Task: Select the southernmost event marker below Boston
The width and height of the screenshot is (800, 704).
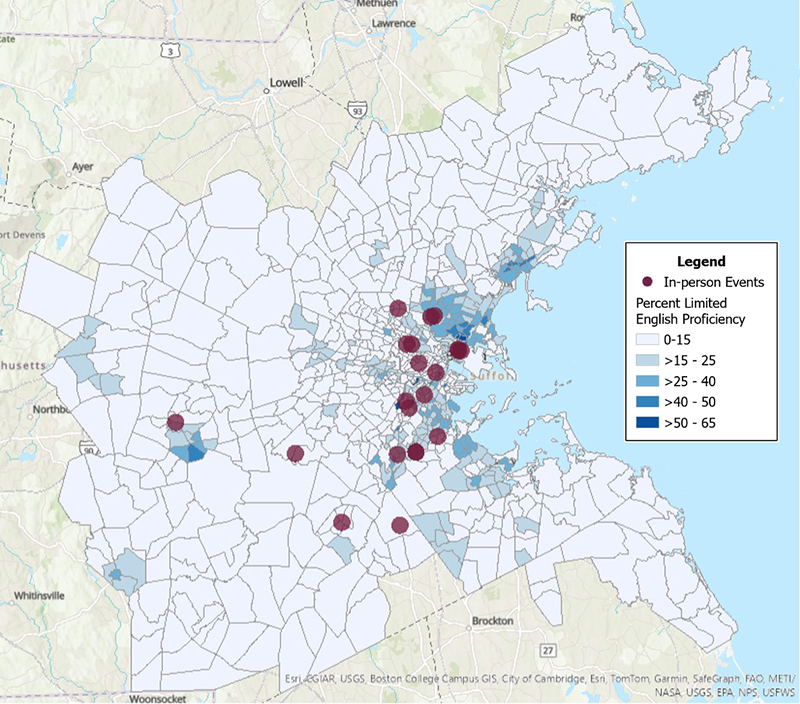Action: [400, 527]
